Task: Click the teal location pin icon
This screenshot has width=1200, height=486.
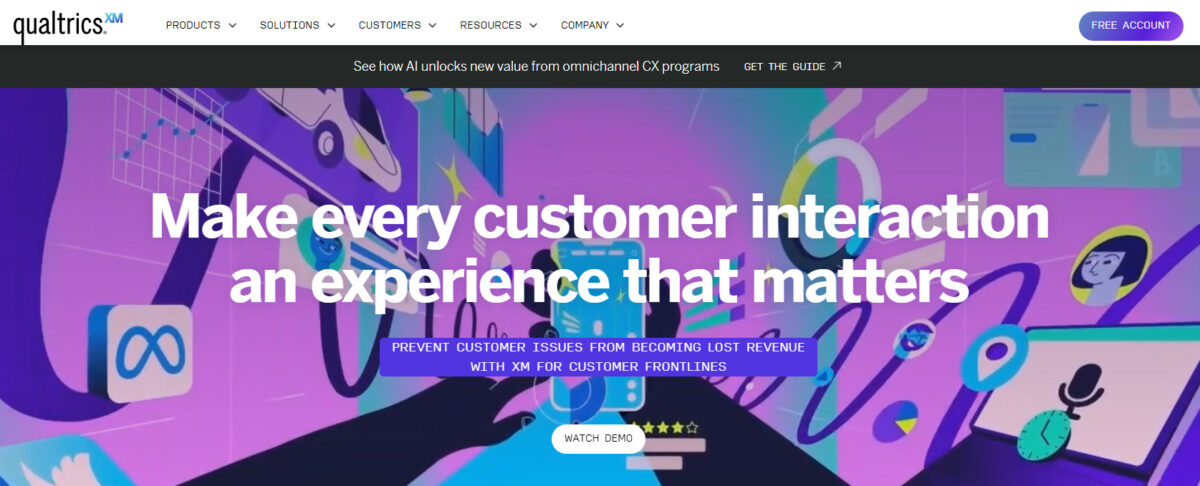Action: [x=995, y=358]
